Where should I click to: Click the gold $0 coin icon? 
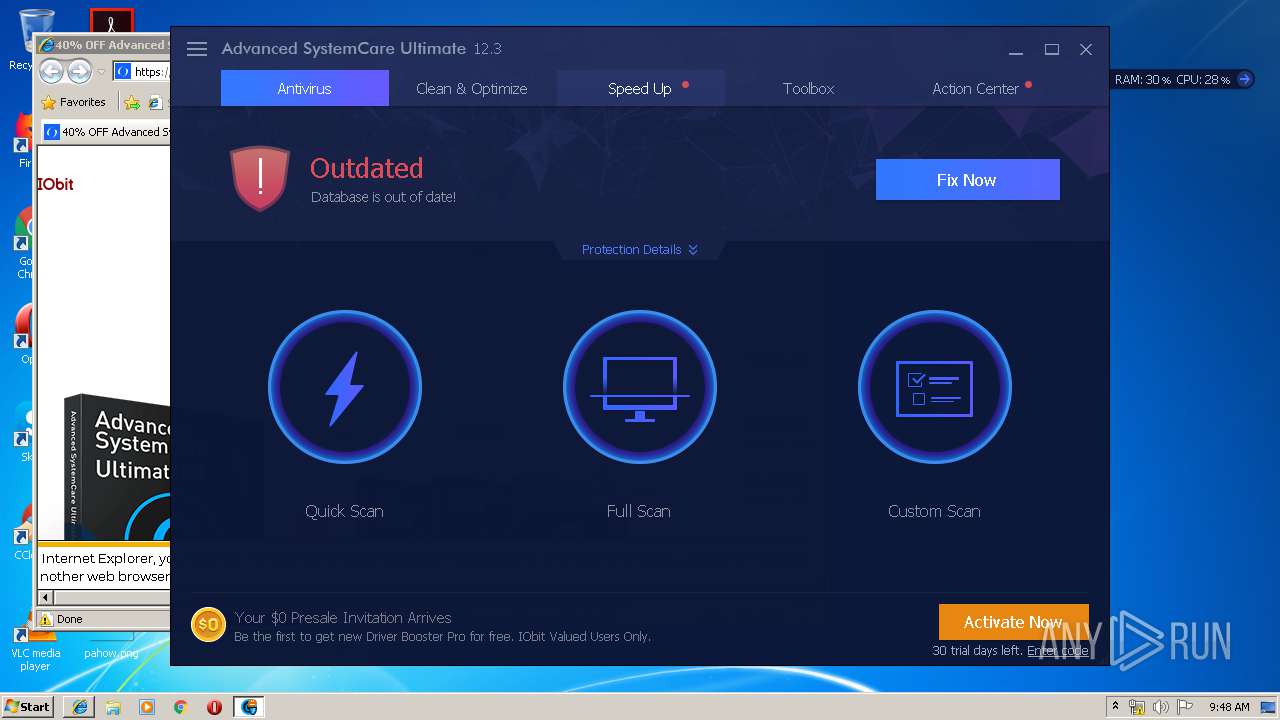pyautogui.click(x=208, y=625)
